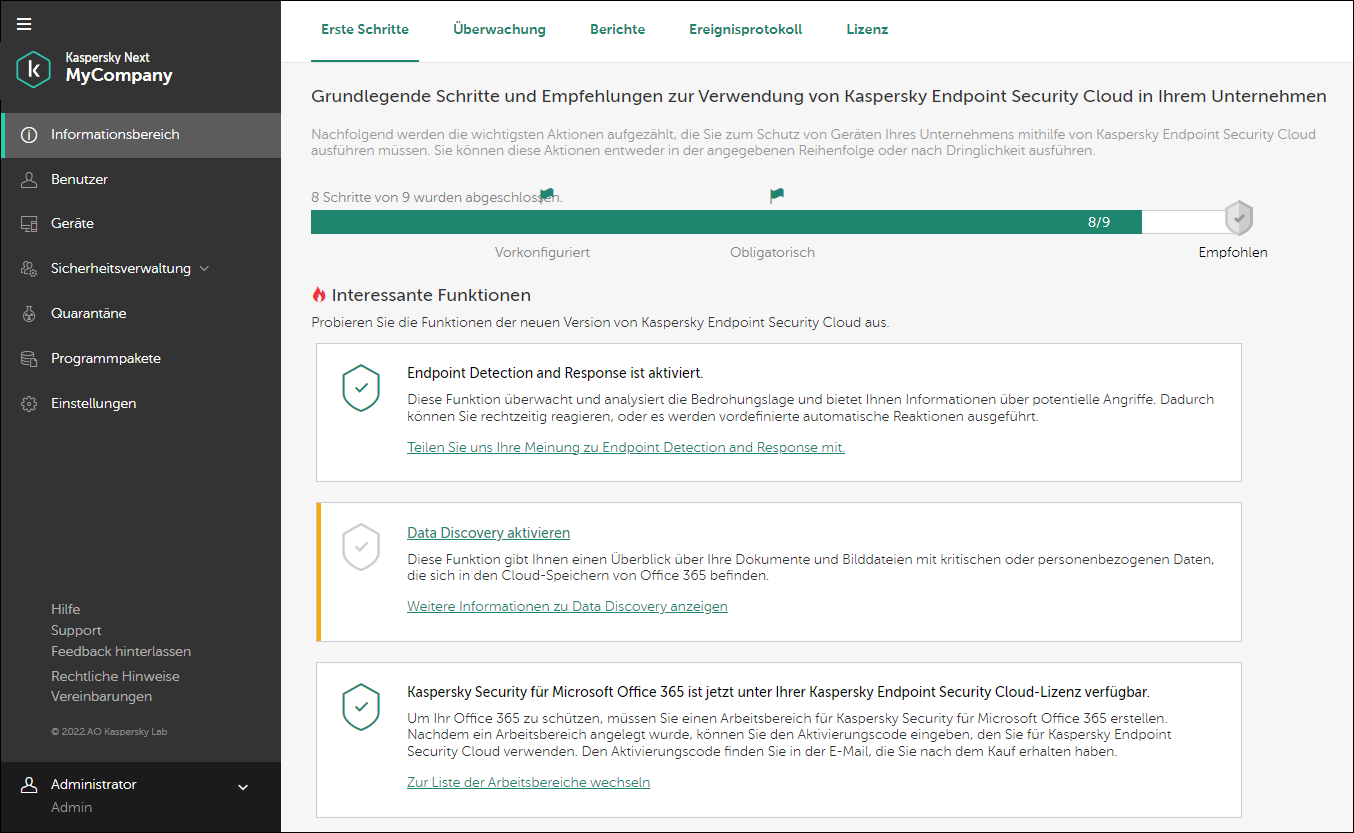
Task: Click the shield icon of Office 365 card
Action: click(361, 707)
